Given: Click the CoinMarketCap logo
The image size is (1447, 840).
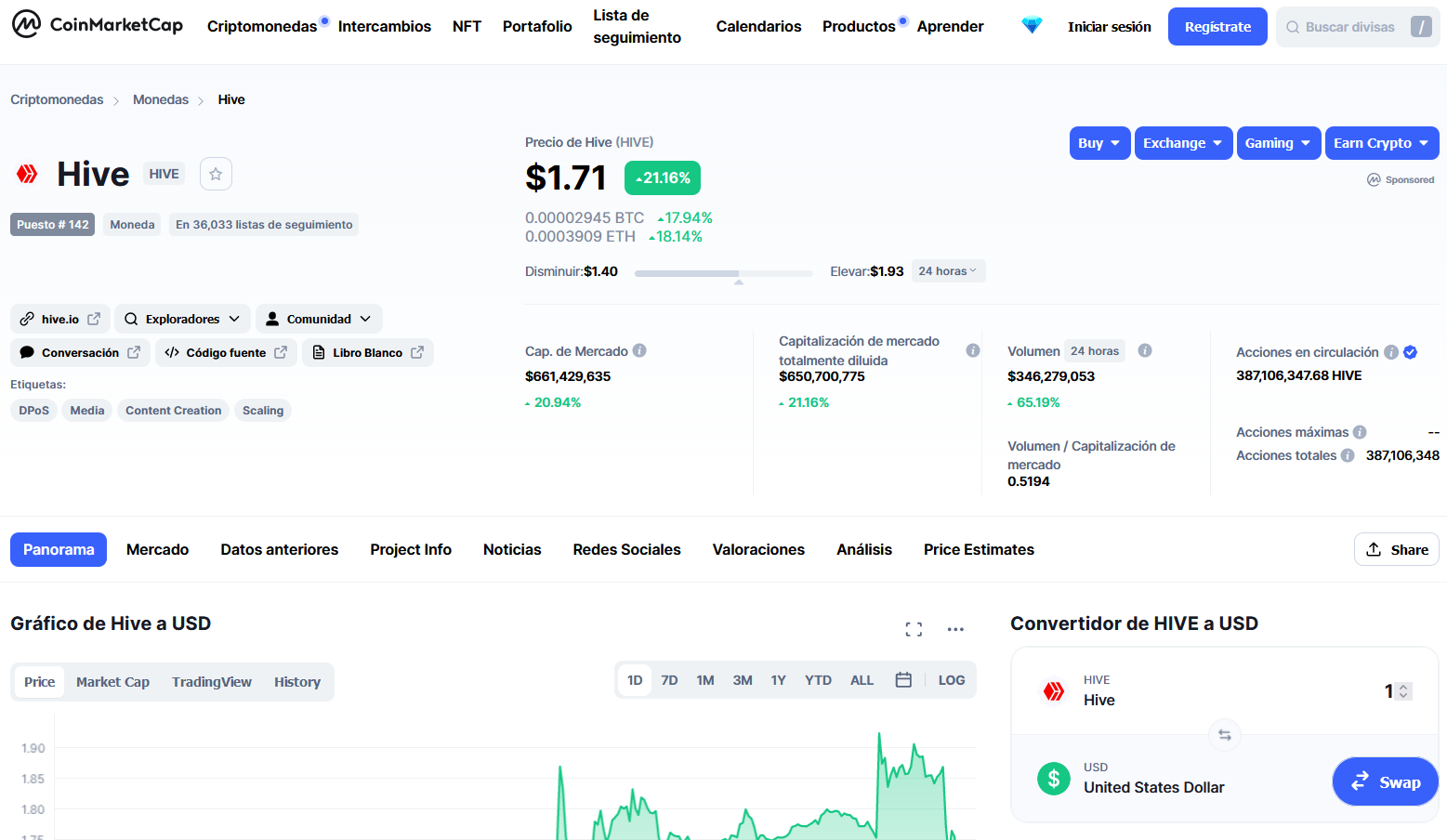Looking at the screenshot, I should pos(98,25).
